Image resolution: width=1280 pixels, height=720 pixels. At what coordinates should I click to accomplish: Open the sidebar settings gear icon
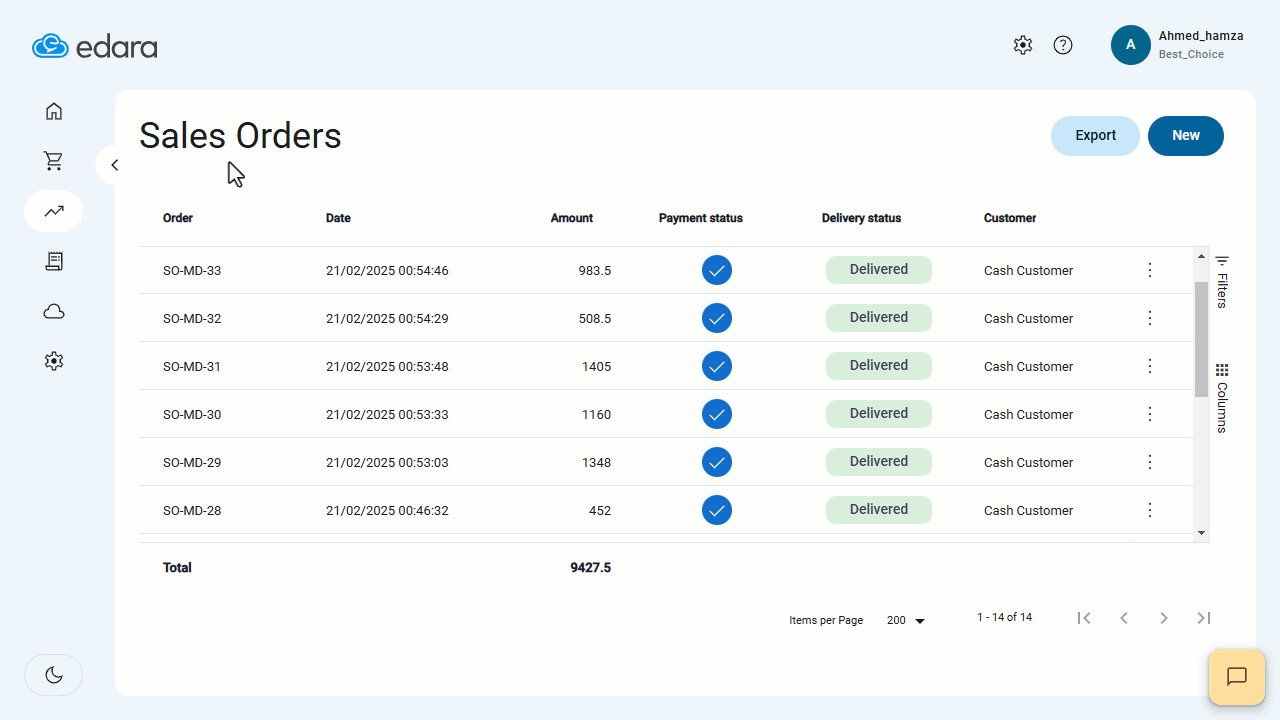(x=54, y=361)
